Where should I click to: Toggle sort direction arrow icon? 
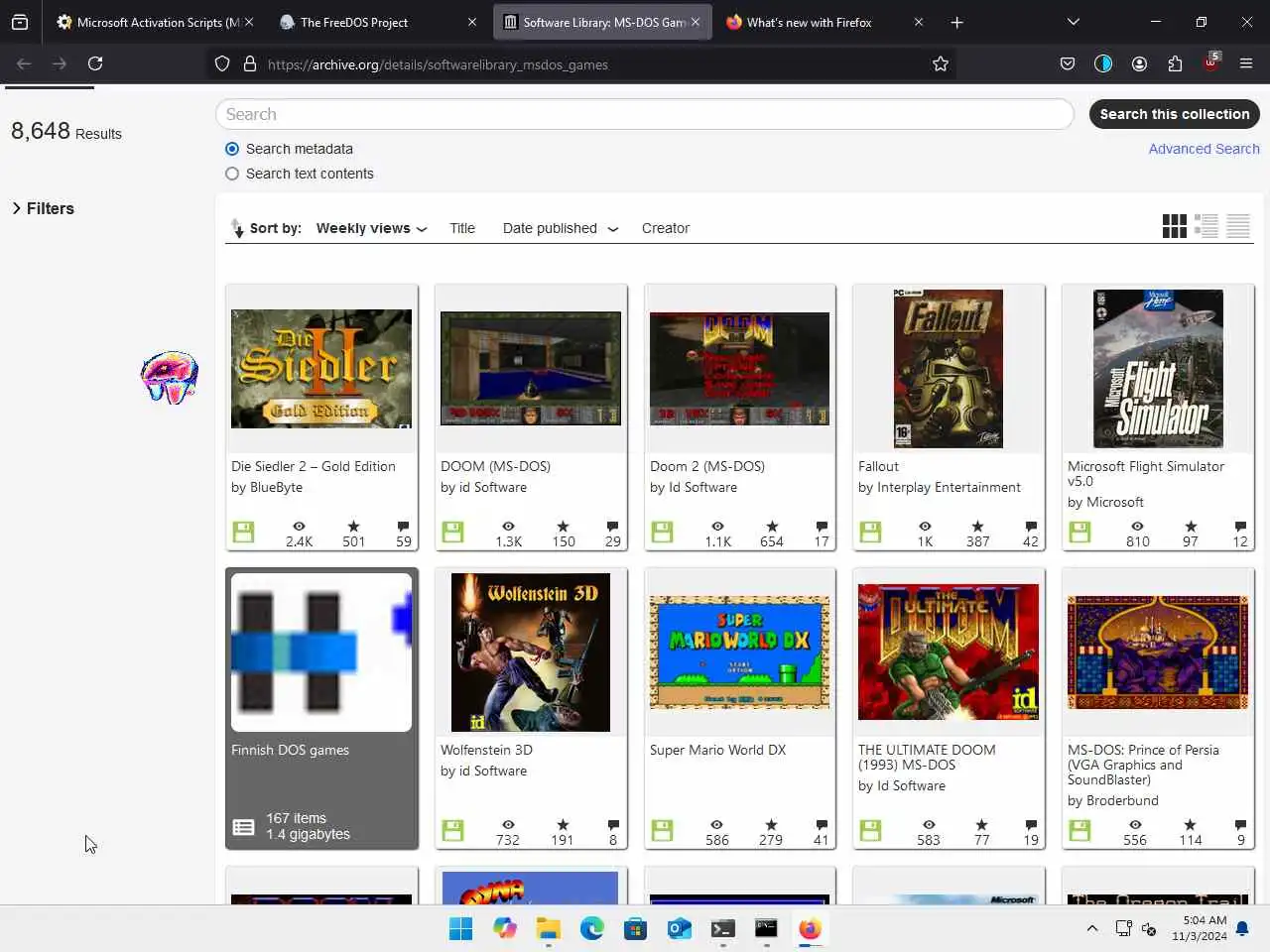point(236,228)
